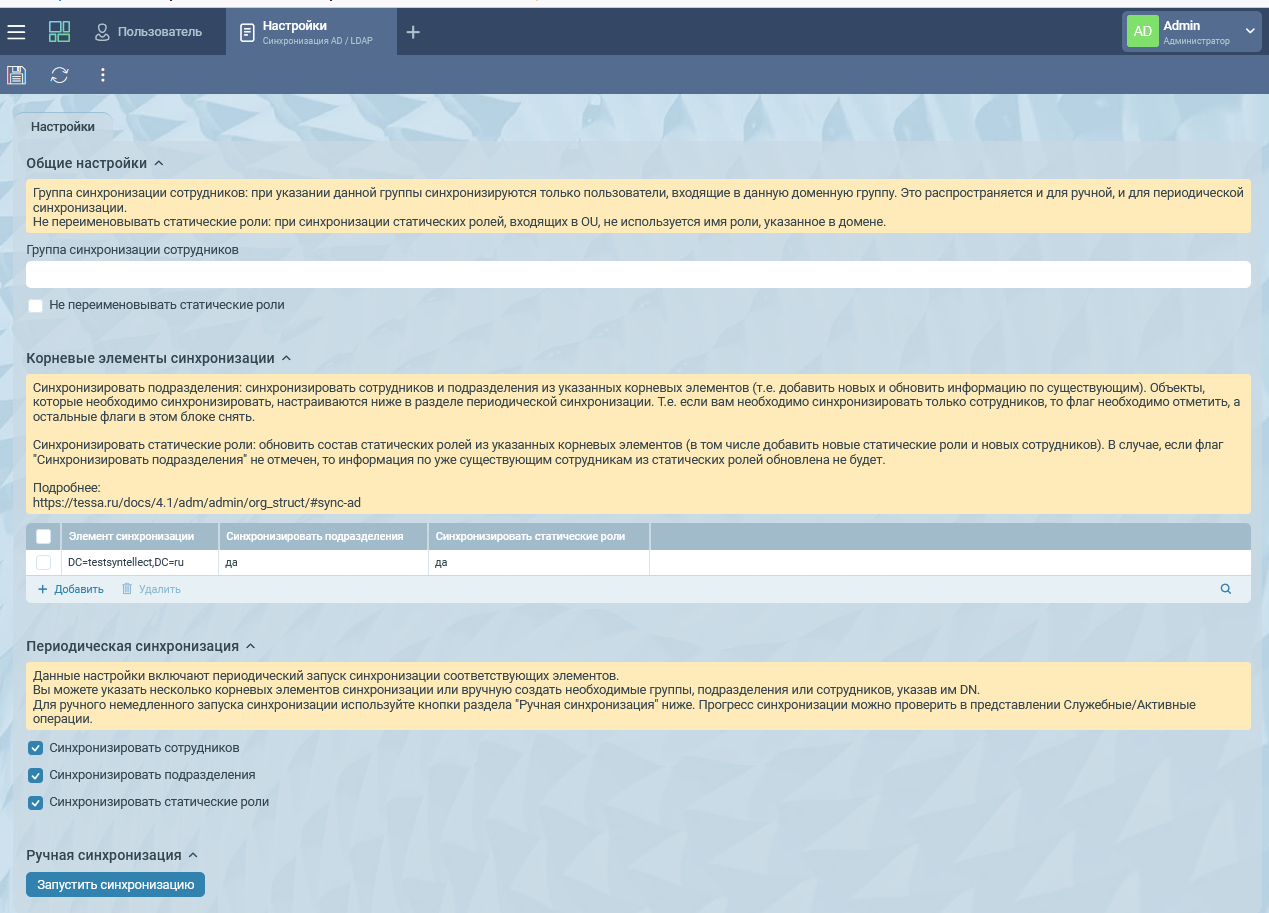Collapse 'Корневые элементы синхронизации' section
1269x913 pixels.
click(286, 358)
